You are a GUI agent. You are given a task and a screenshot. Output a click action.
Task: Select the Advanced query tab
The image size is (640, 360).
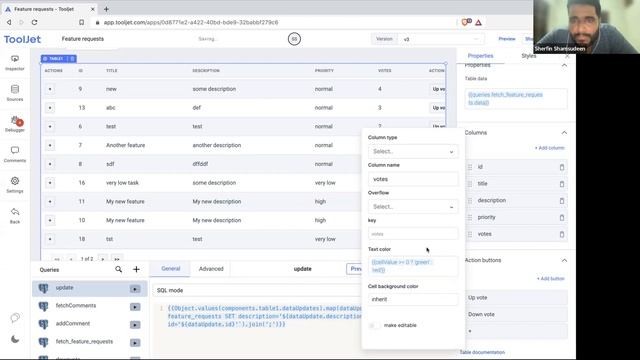(211, 269)
